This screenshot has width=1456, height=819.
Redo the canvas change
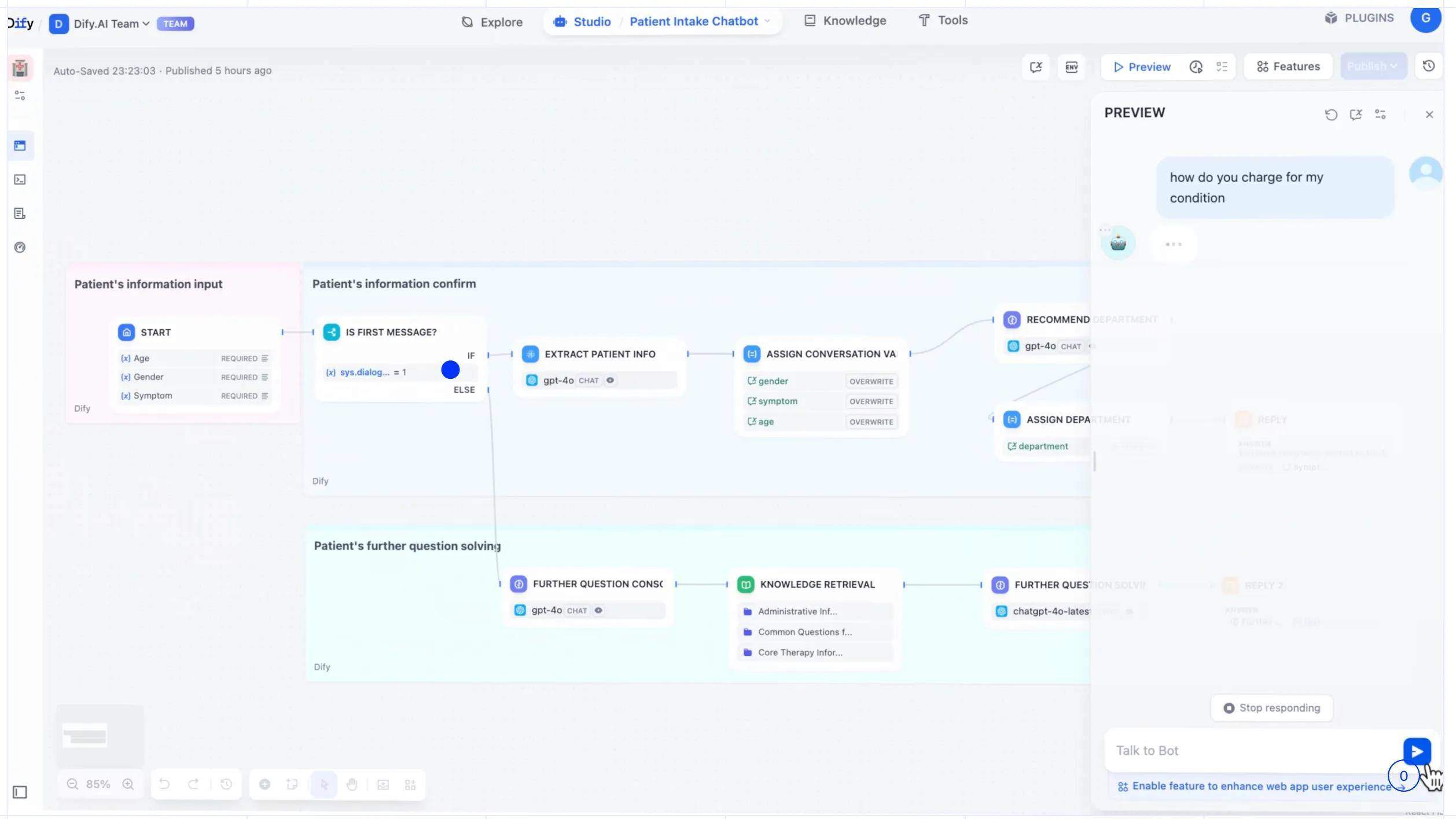pyautogui.click(x=193, y=784)
